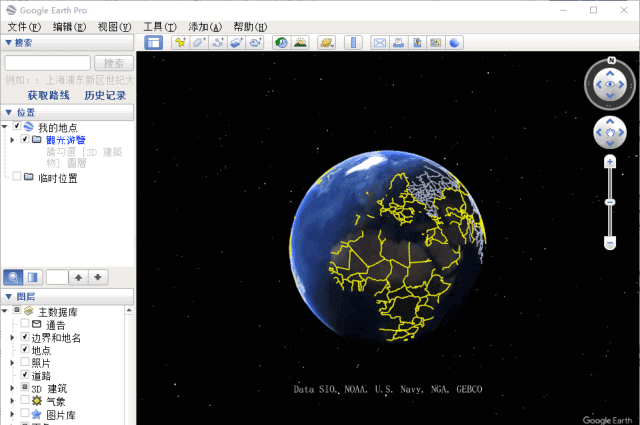Add an image overlay from the toolbar
Image resolution: width=640 pixels, height=425 pixels.
[237, 42]
